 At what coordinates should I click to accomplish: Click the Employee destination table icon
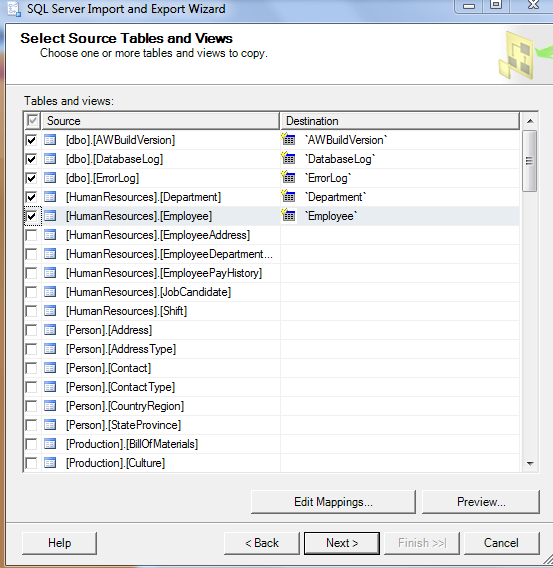click(288, 216)
